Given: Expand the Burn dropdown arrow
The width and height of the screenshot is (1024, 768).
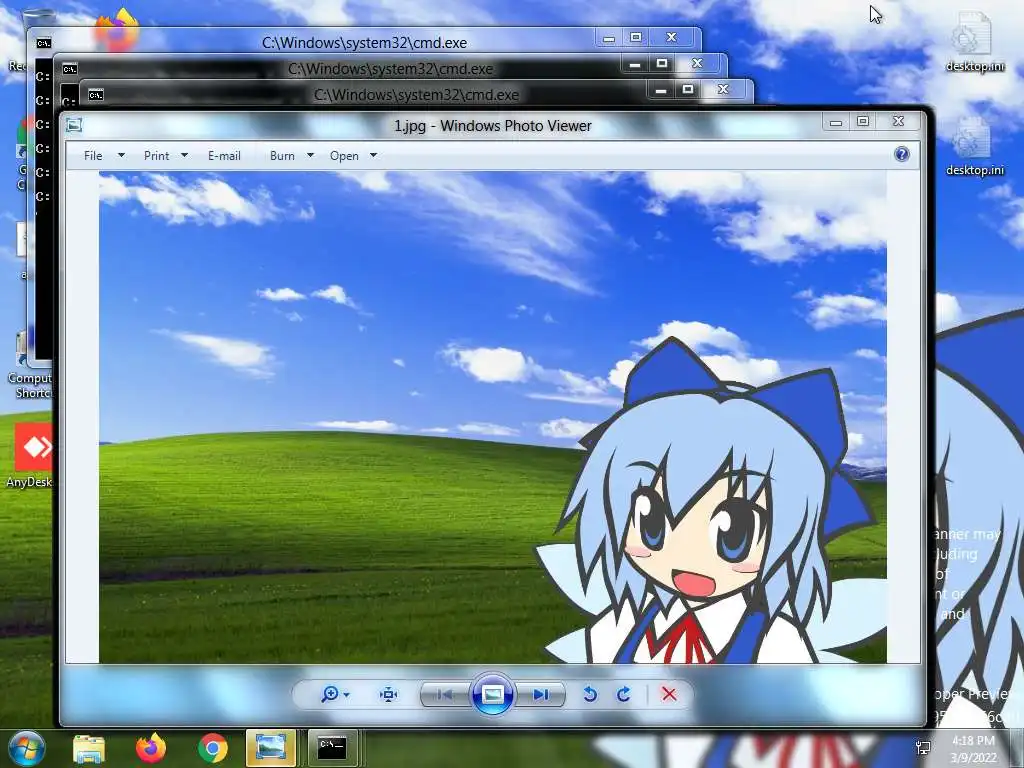Looking at the screenshot, I should tap(310, 155).
